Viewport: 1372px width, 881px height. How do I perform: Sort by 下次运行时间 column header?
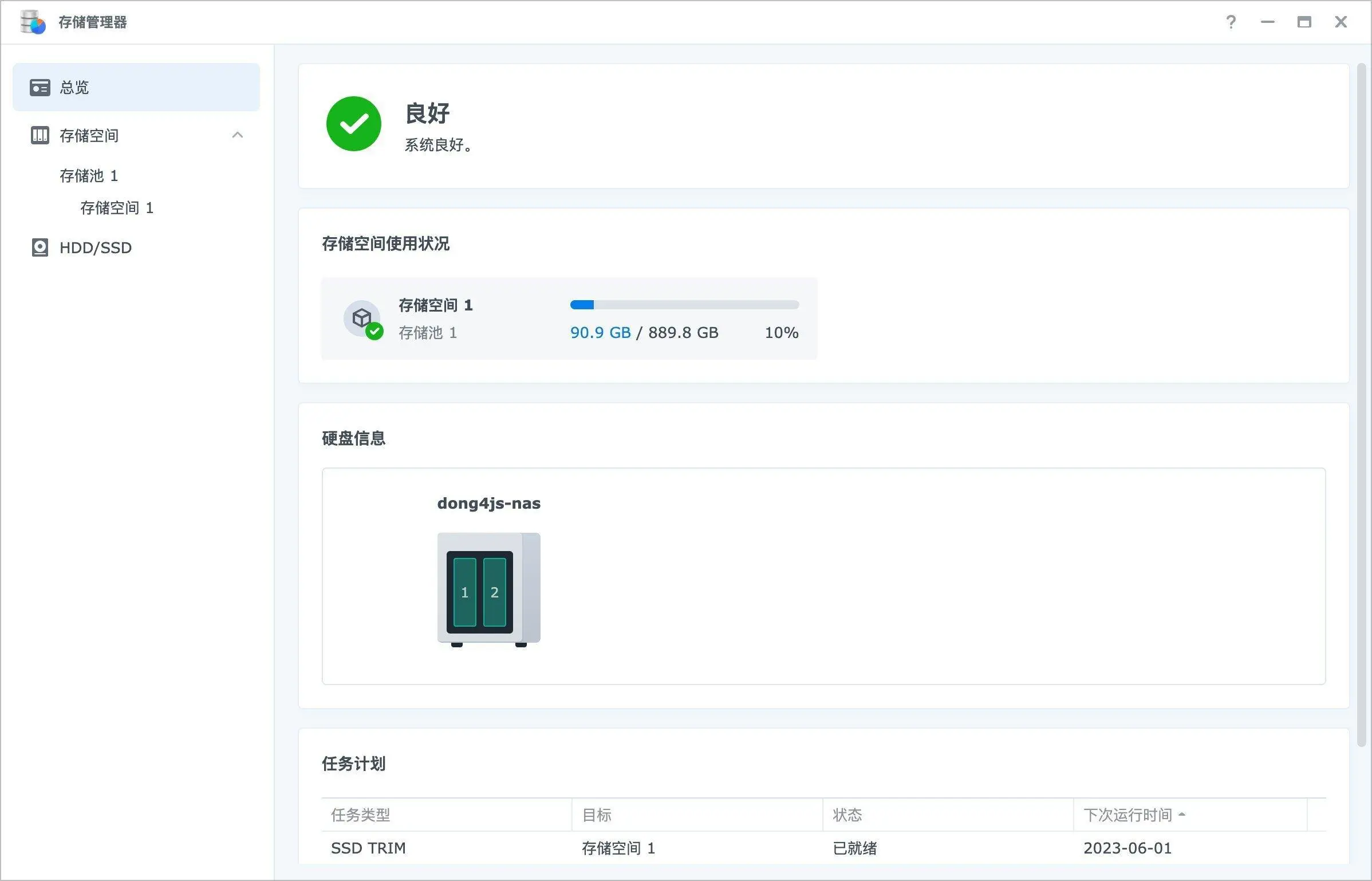coord(1127,815)
